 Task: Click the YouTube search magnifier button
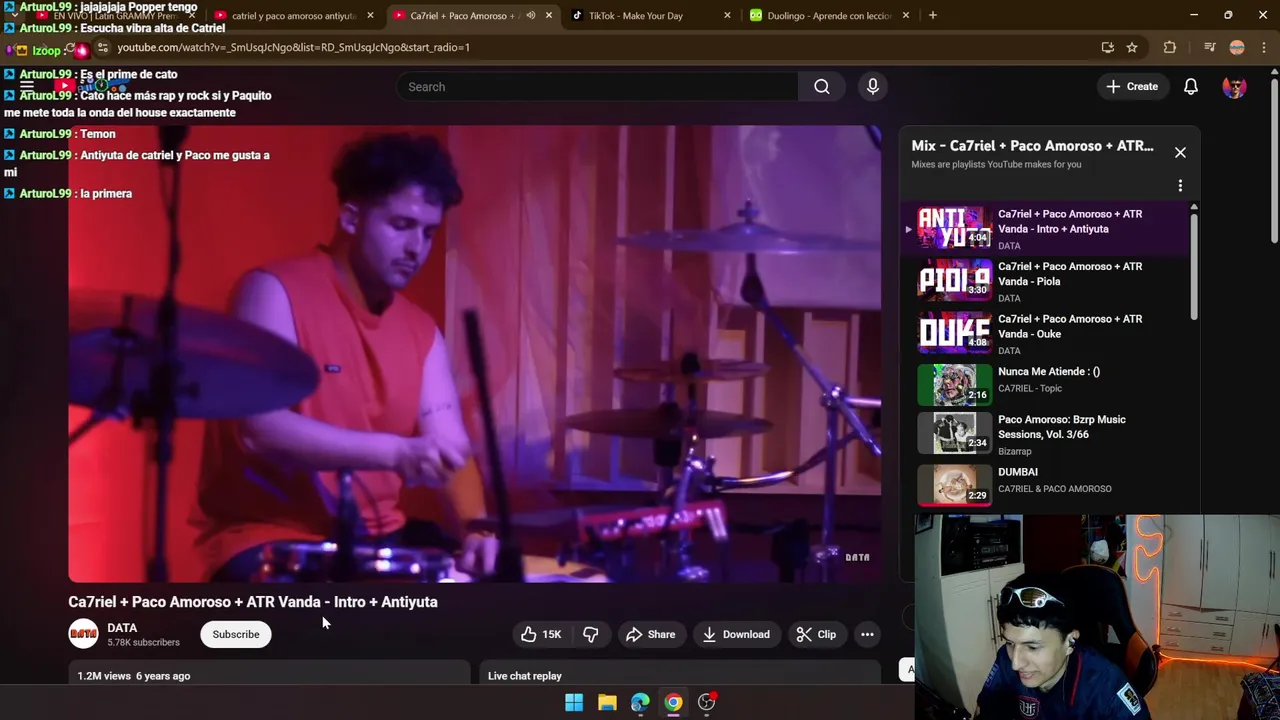821,87
